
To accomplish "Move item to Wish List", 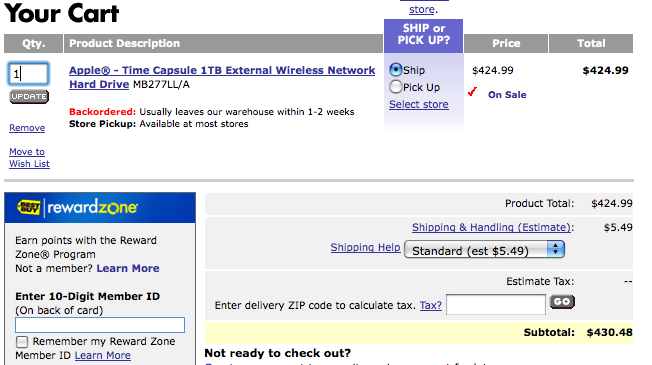I will click(29, 158).
